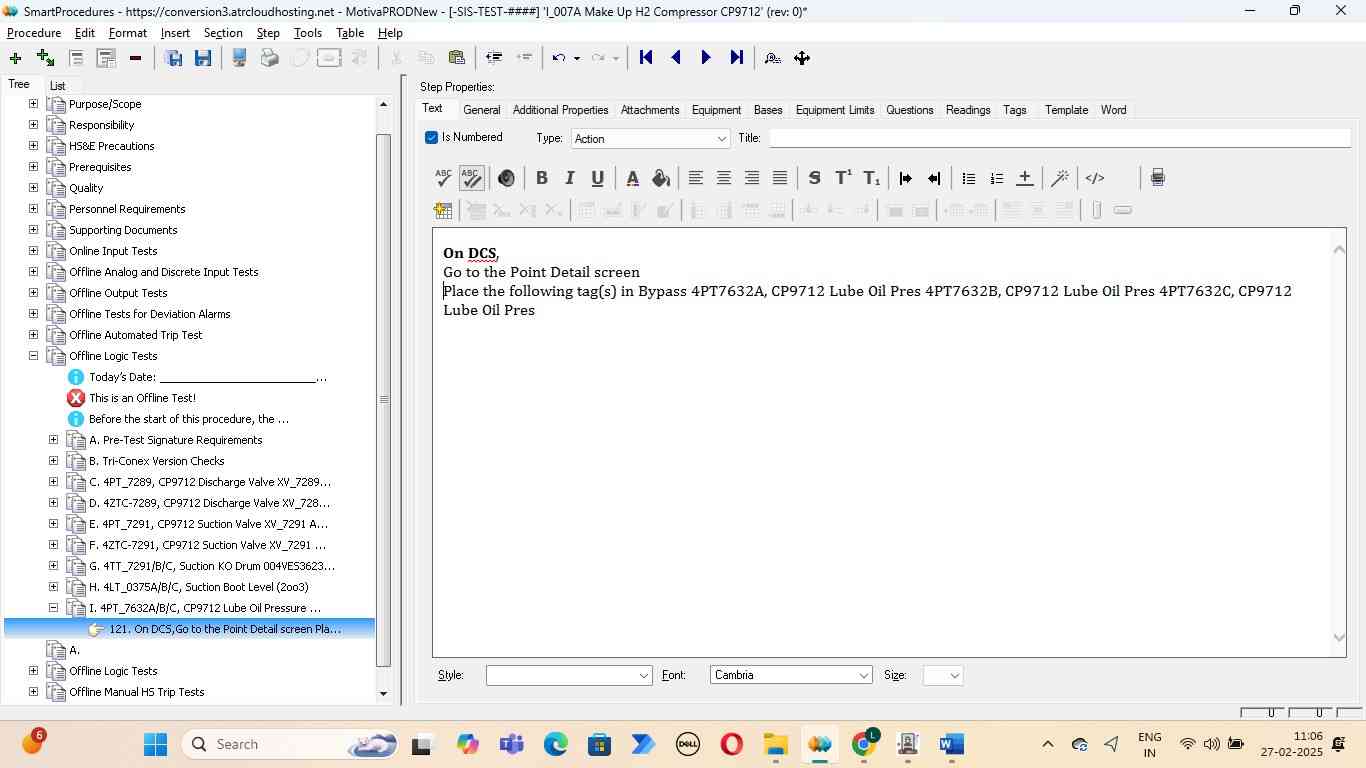Click the insert table icon
This screenshot has width=1366, height=768.
click(x=443, y=210)
